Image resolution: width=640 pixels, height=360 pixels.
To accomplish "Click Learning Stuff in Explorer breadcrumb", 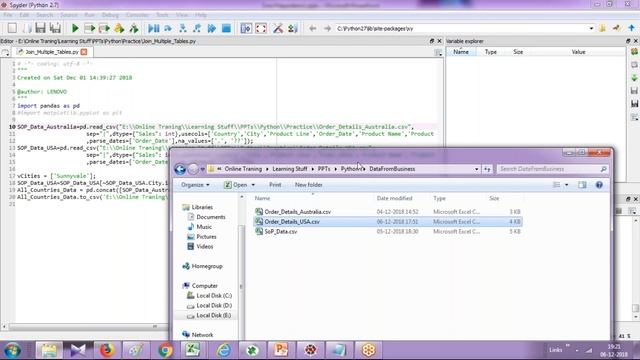I will (289, 169).
